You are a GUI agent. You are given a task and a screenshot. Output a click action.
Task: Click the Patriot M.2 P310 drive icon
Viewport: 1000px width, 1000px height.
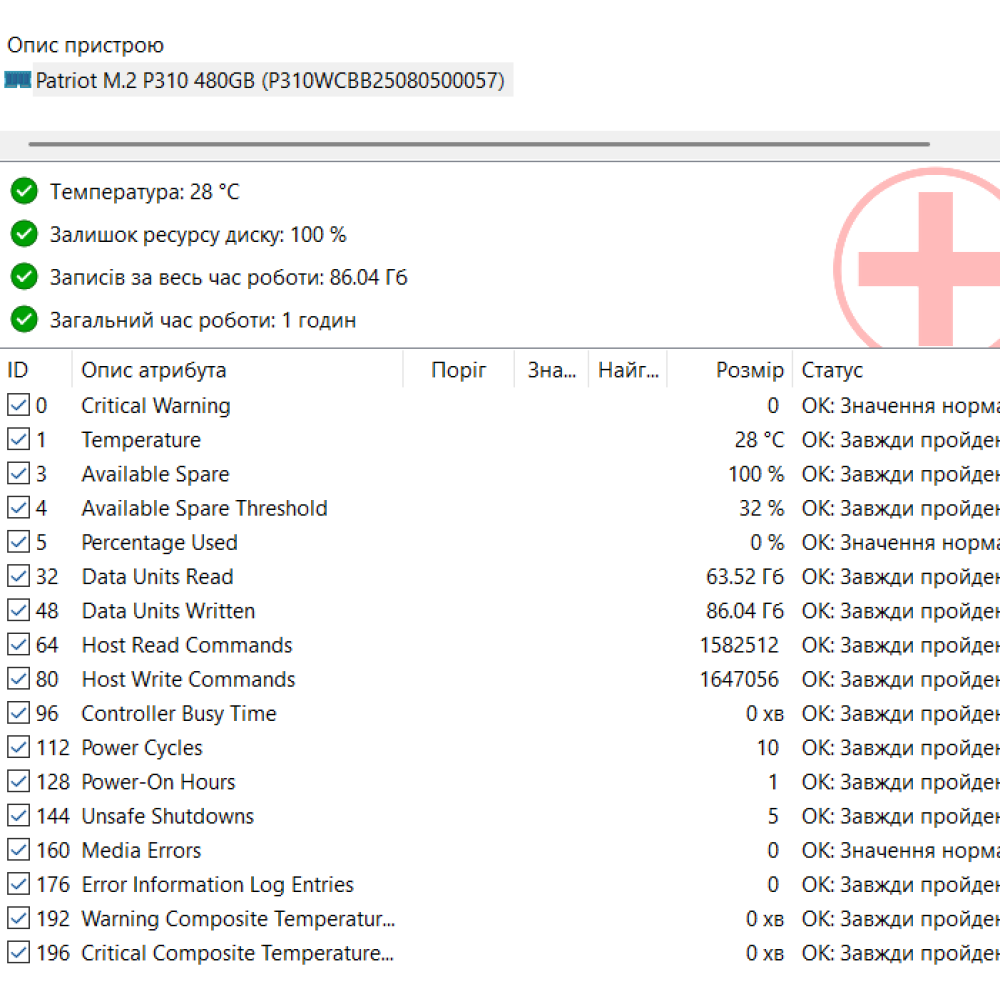pos(18,80)
